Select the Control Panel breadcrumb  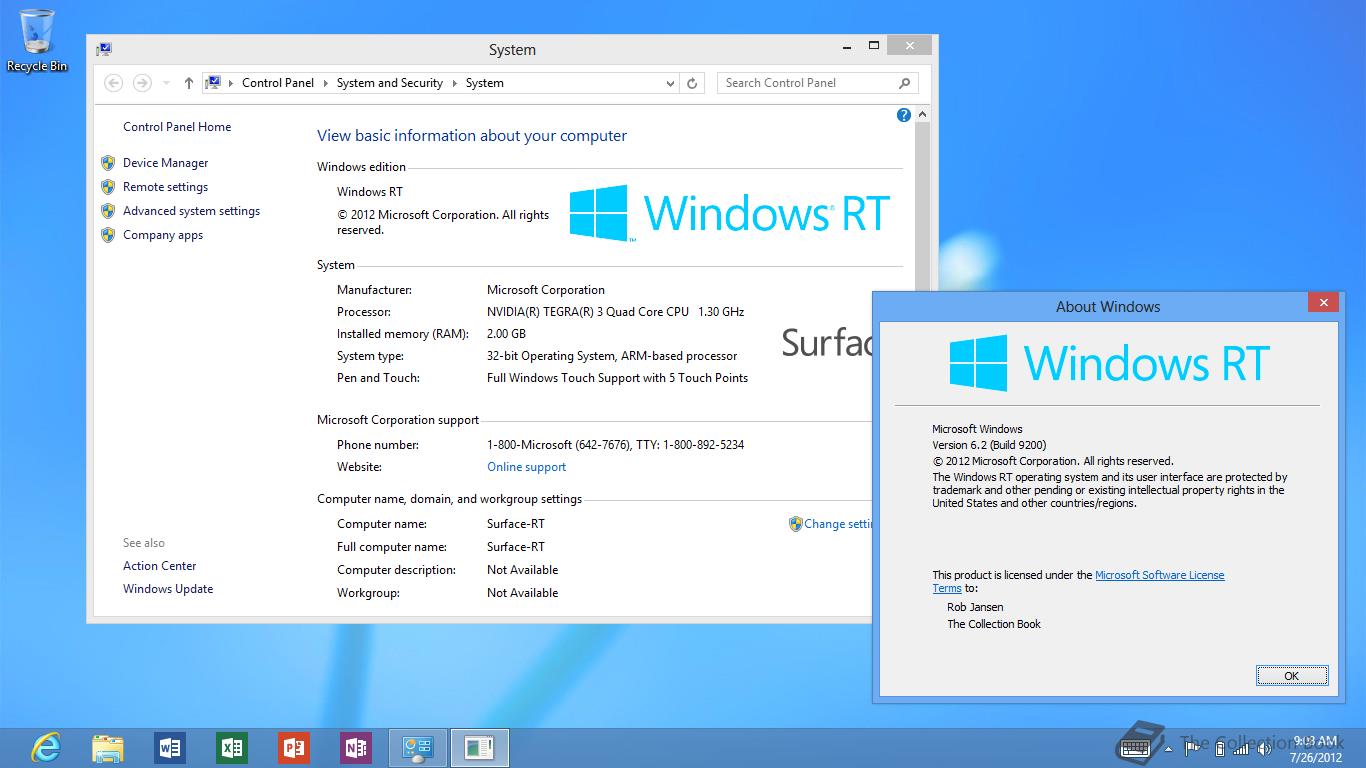coord(278,83)
